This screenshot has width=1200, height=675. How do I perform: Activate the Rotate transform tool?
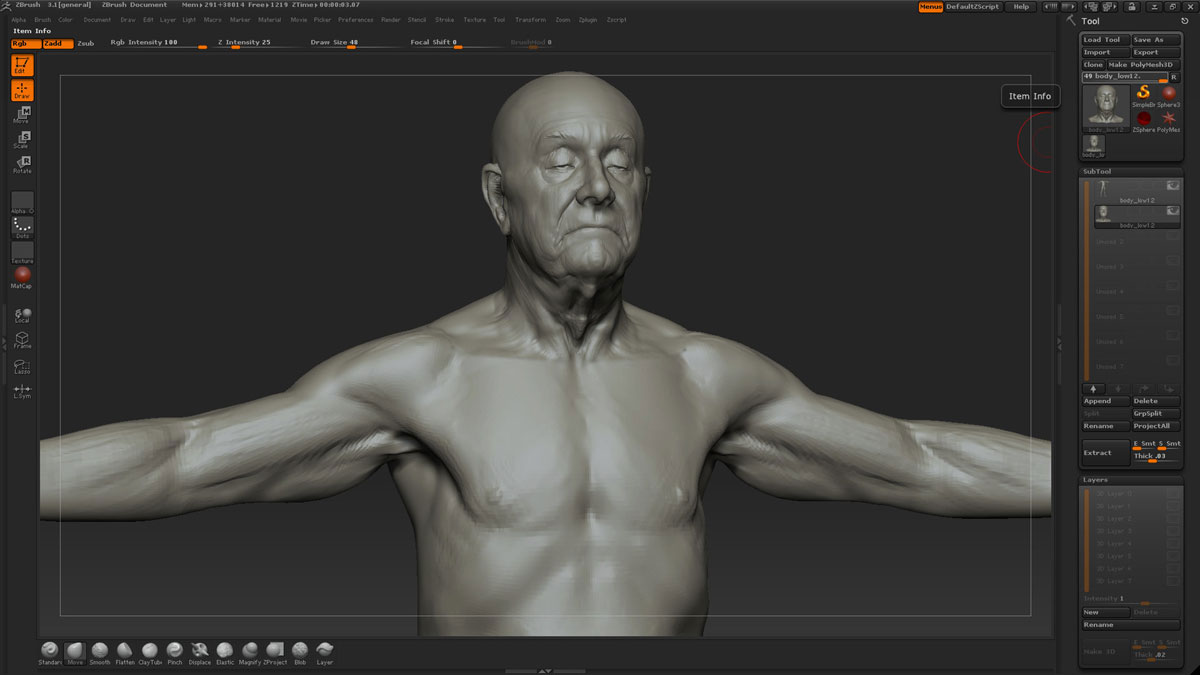point(22,165)
